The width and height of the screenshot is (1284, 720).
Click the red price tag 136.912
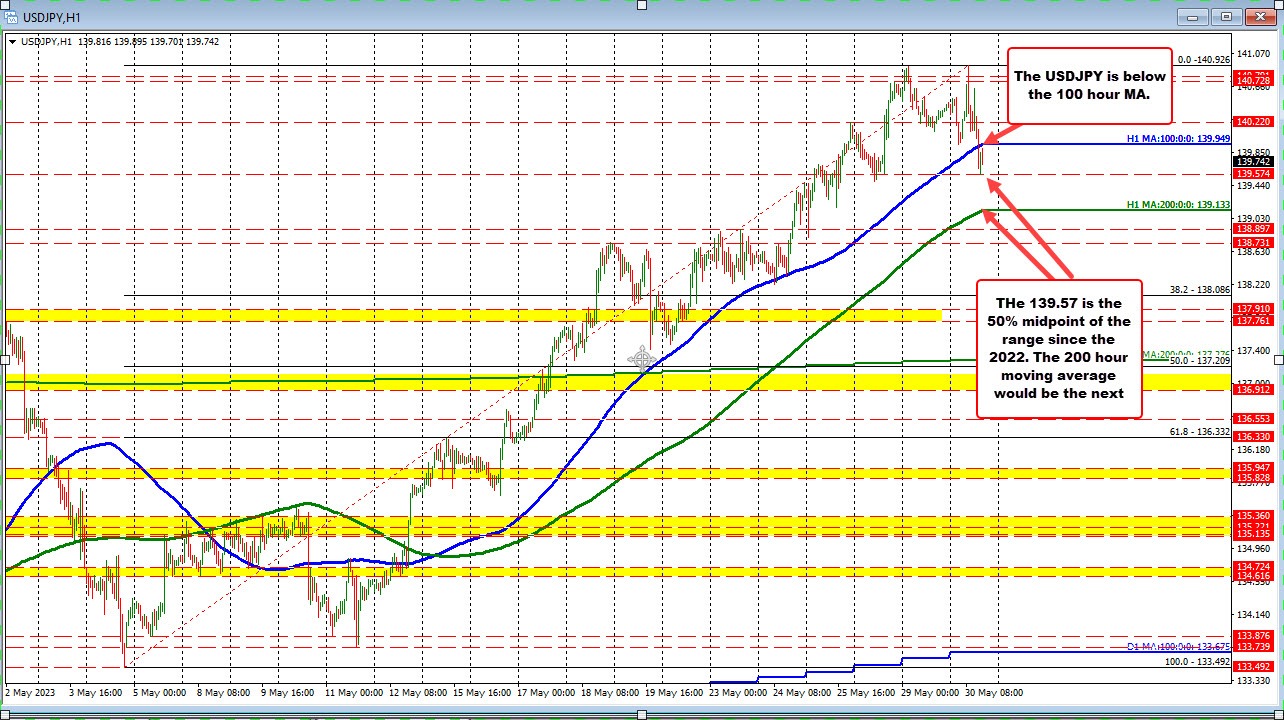(1253, 389)
